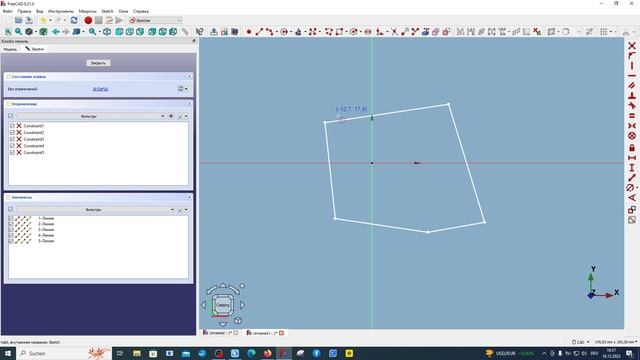The width and height of the screenshot is (640, 360).
Task: Open the constraints Фильтры dropdown
Action: click(91, 116)
